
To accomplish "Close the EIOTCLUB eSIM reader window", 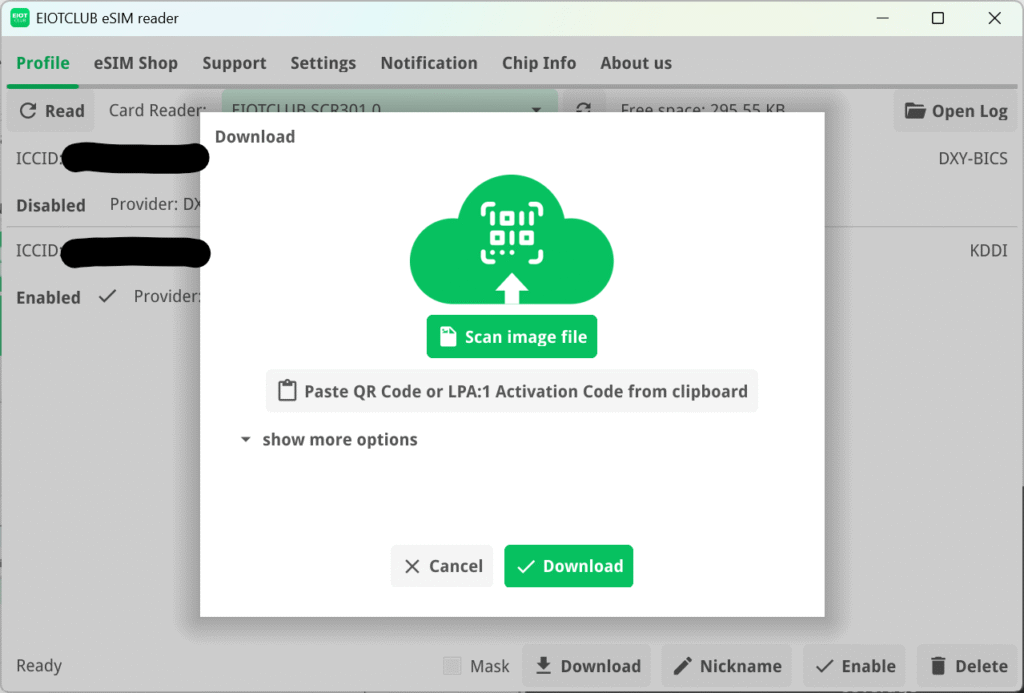I will coord(994,18).
